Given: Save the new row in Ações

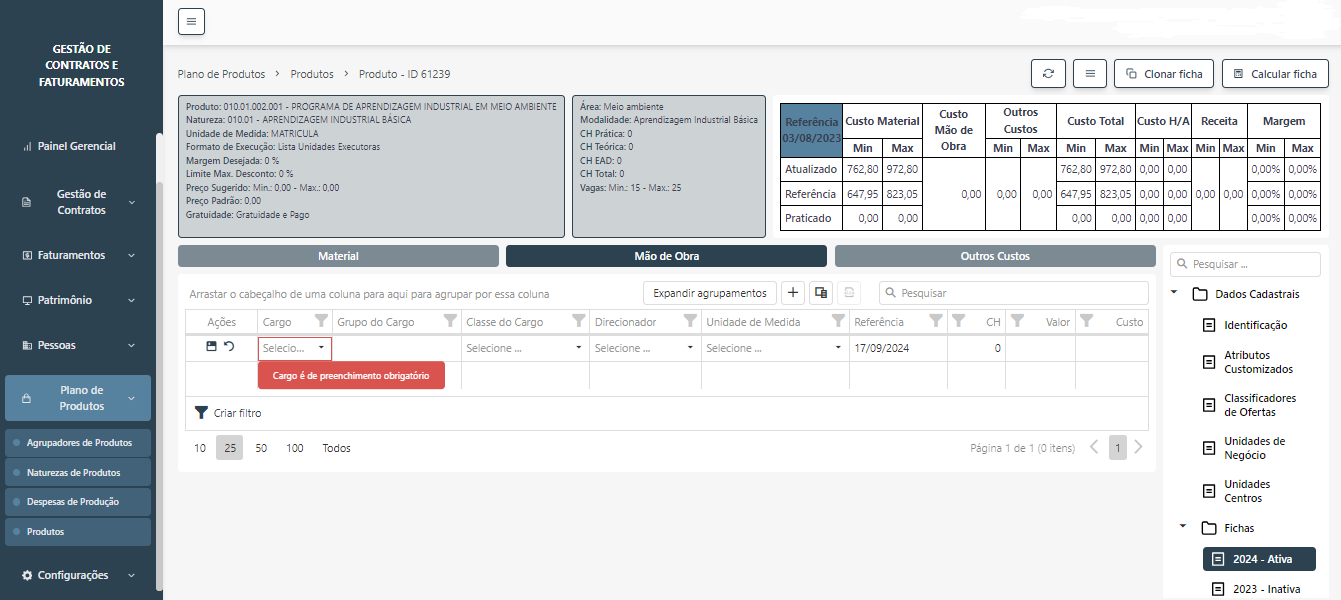Looking at the screenshot, I should tap(211, 346).
